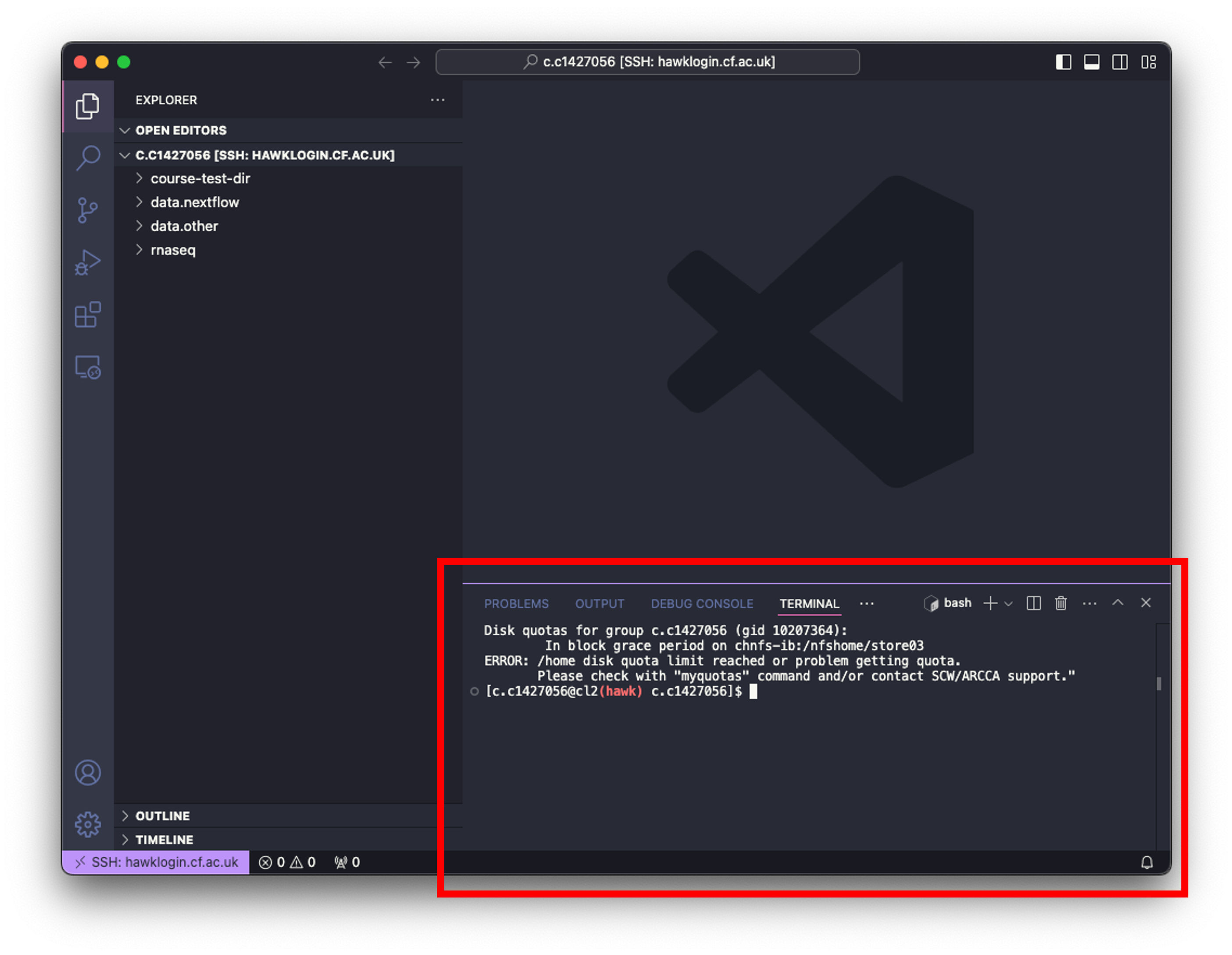Click the terminal command decoration circle
Viewport: 1232px width, 955px height.
coord(475,691)
